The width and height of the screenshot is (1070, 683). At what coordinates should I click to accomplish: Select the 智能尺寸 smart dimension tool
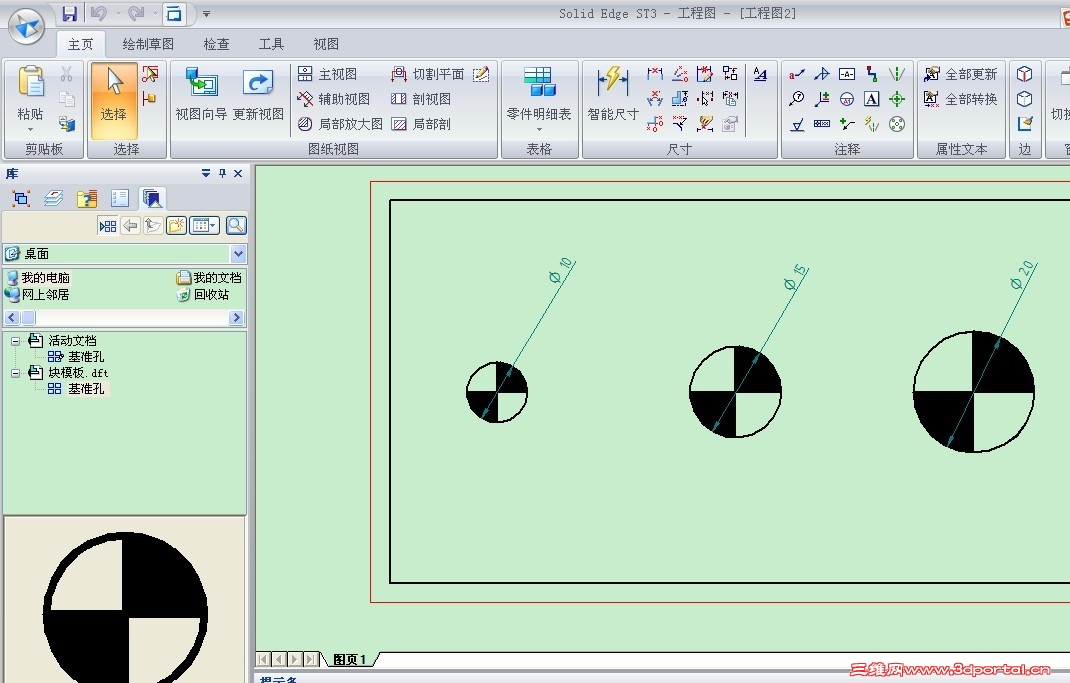click(613, 94)
